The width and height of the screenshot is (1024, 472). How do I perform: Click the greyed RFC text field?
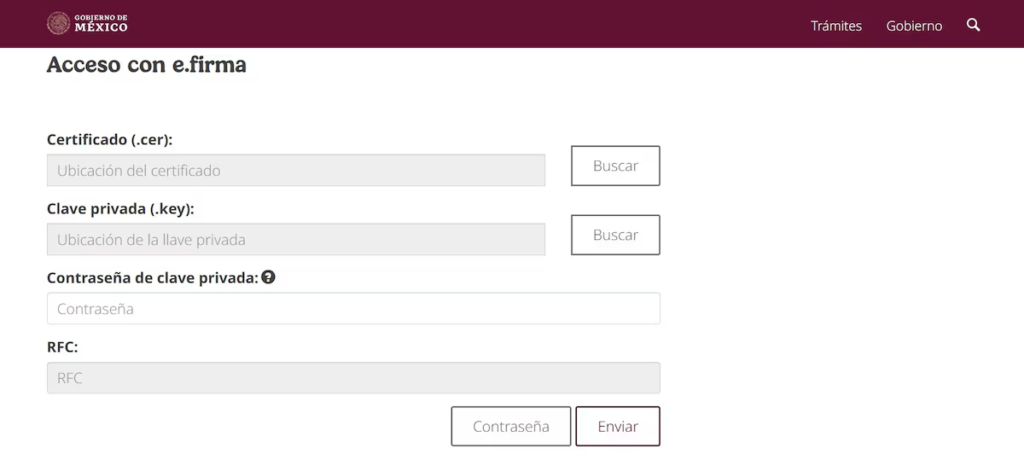point(353,378)
